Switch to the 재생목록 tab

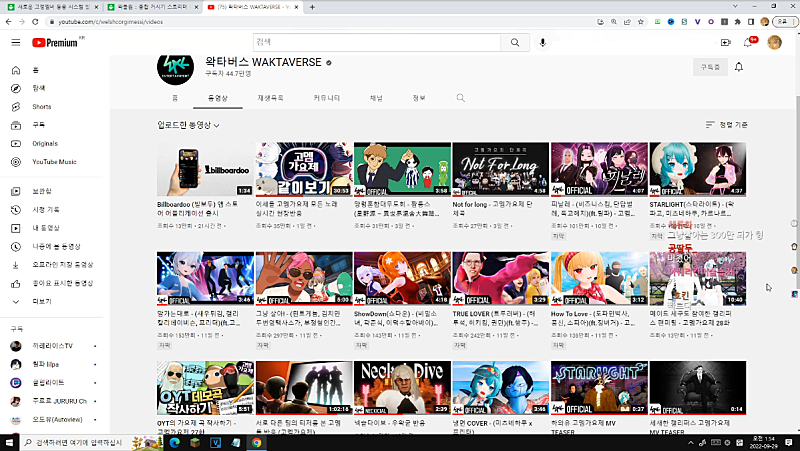[x=271, y=98]
